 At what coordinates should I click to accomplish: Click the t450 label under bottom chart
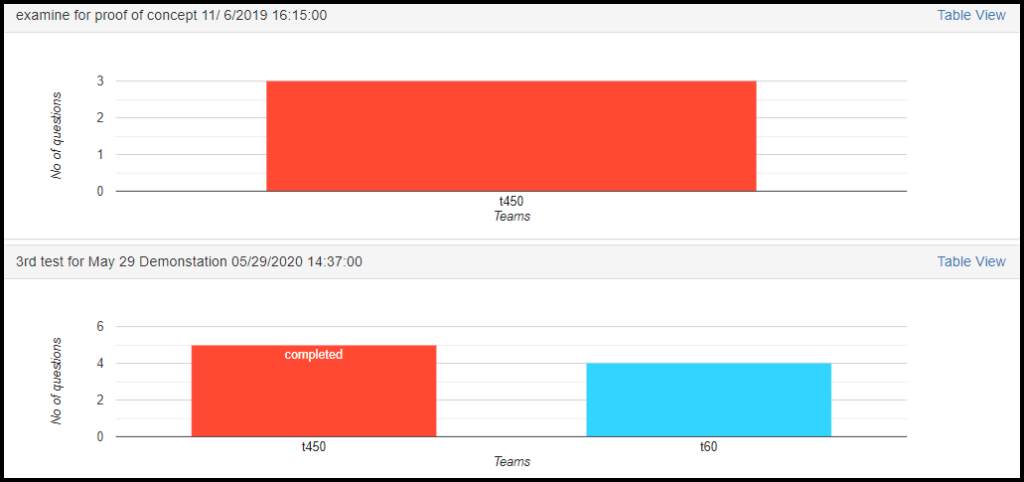pos(313,448)
